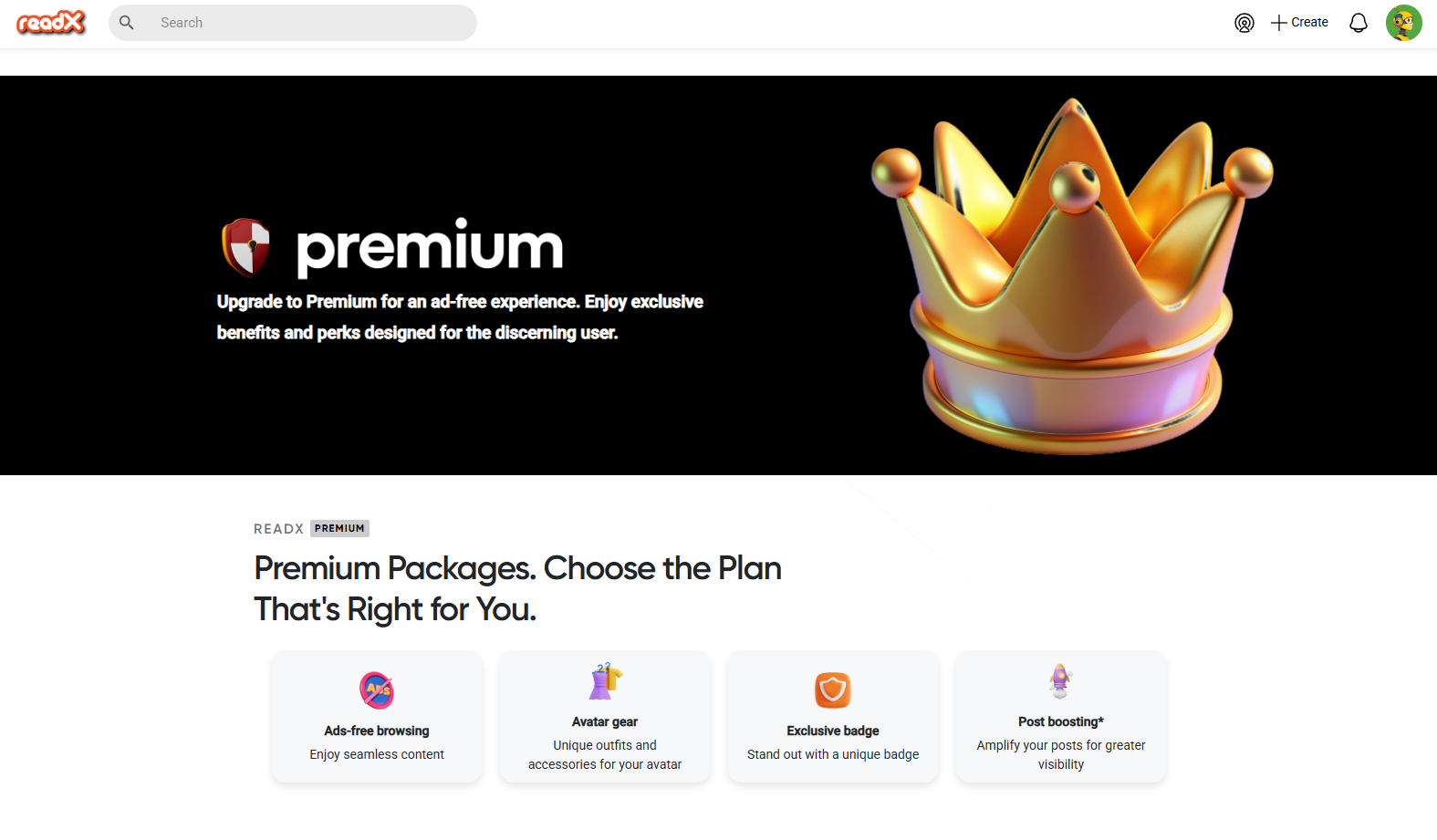This screenshot has height=840, width=1437.
Task: Open the user avatar profile menu
Action: [x=1403, y=23]
